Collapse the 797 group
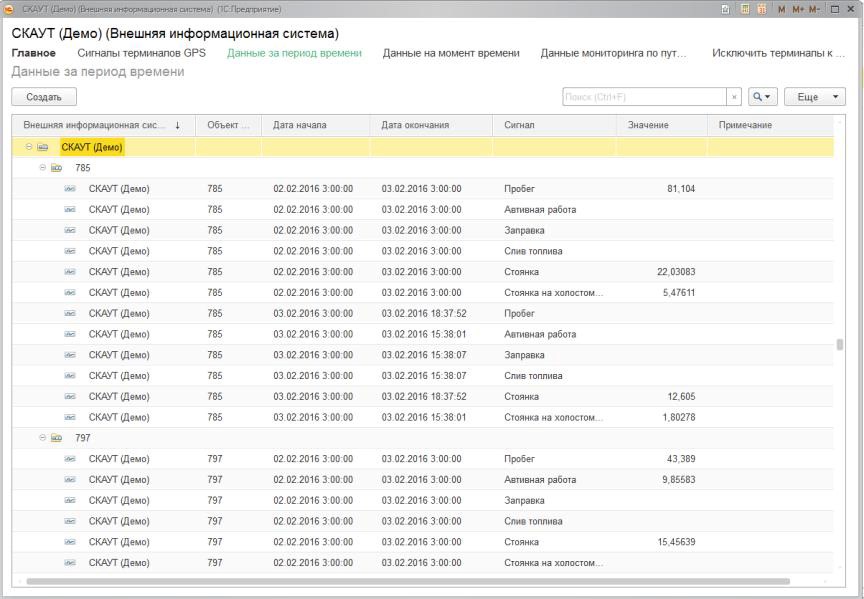864x599 pixels. (42, 438)
